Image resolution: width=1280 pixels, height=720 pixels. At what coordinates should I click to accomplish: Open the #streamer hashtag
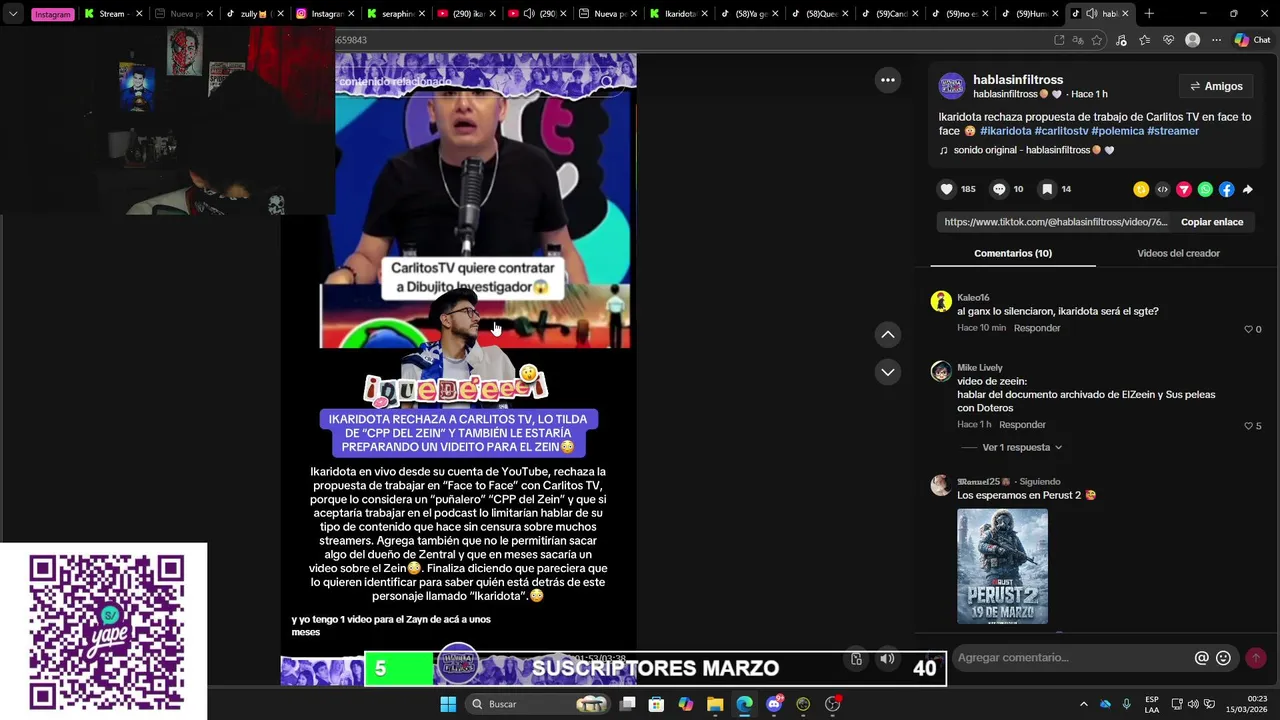1173,131
